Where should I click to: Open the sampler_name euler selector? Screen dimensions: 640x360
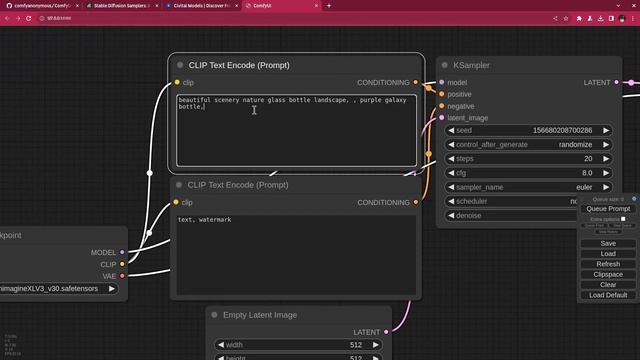[528, 187]
